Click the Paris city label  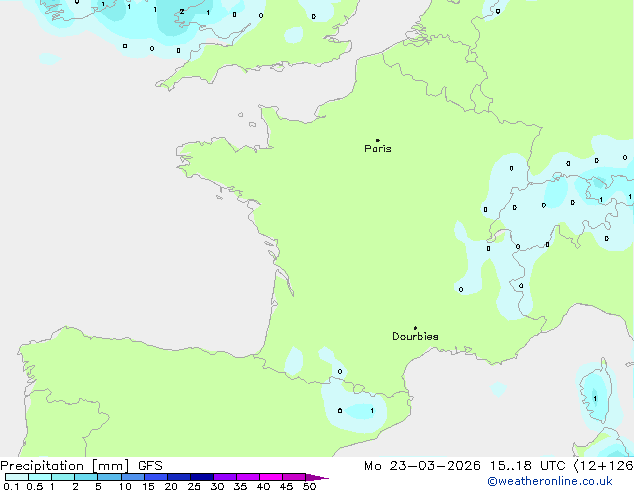point(378,149)
